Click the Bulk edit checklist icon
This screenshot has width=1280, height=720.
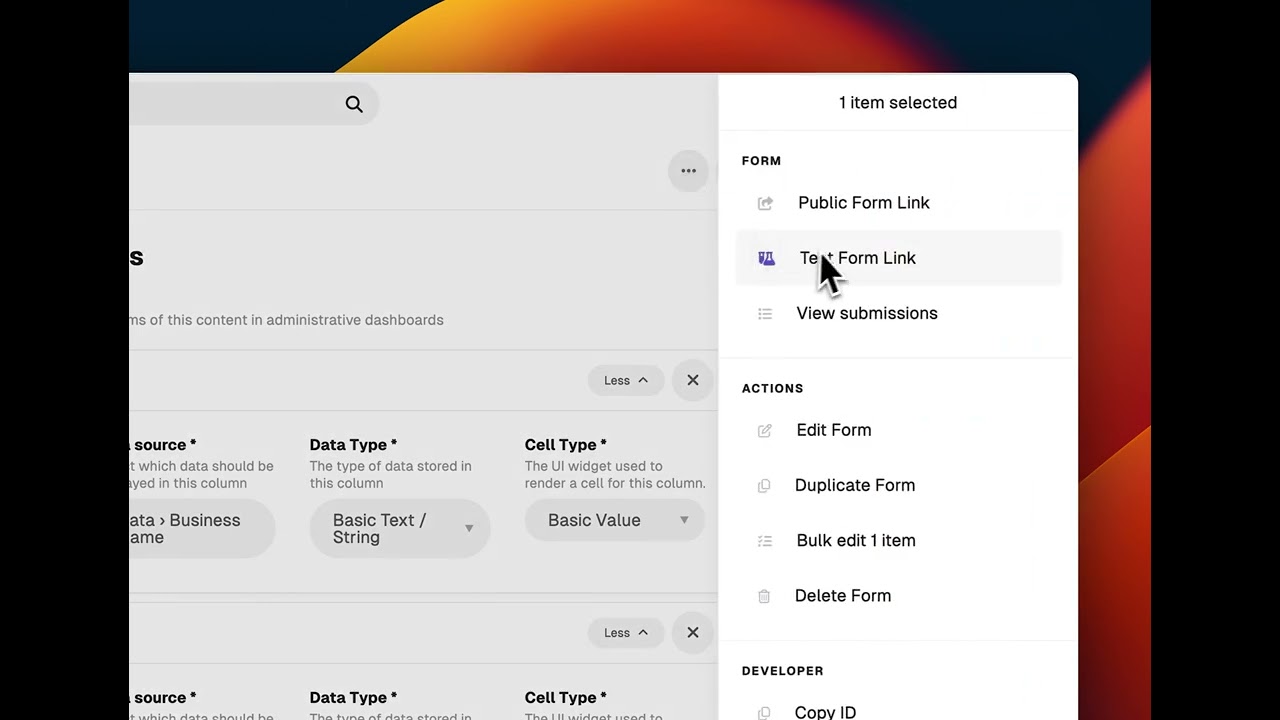click(x=765, y=541)
